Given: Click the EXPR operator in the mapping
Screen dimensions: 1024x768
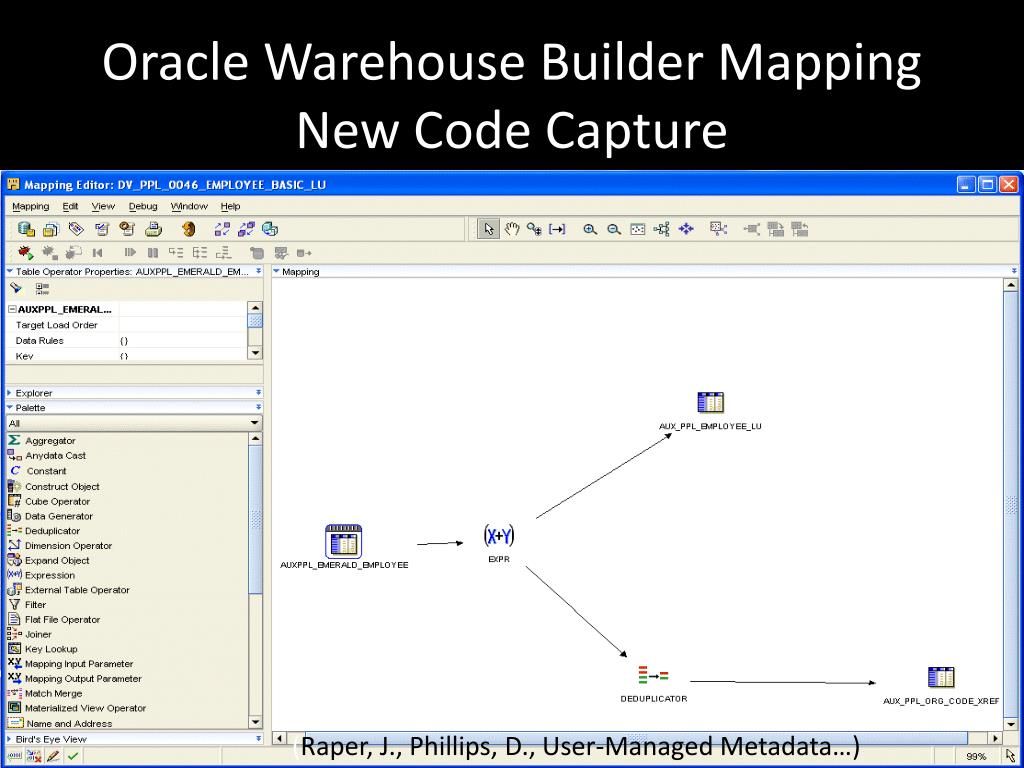Looking at the screenshot, I should [x=498, y=537].
